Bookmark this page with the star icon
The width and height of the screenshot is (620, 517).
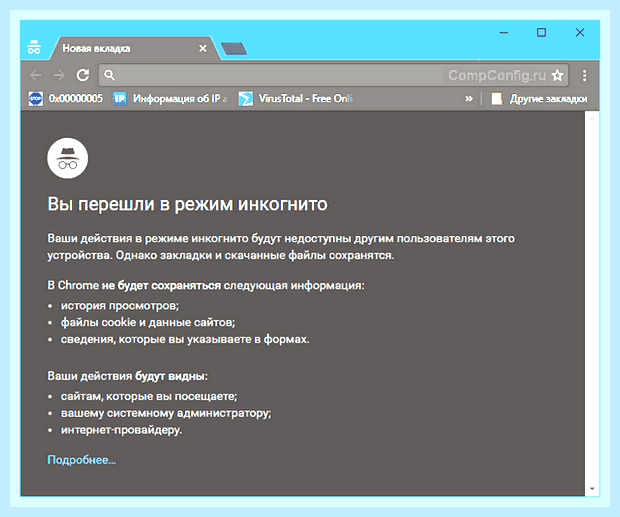pos(558,75)
